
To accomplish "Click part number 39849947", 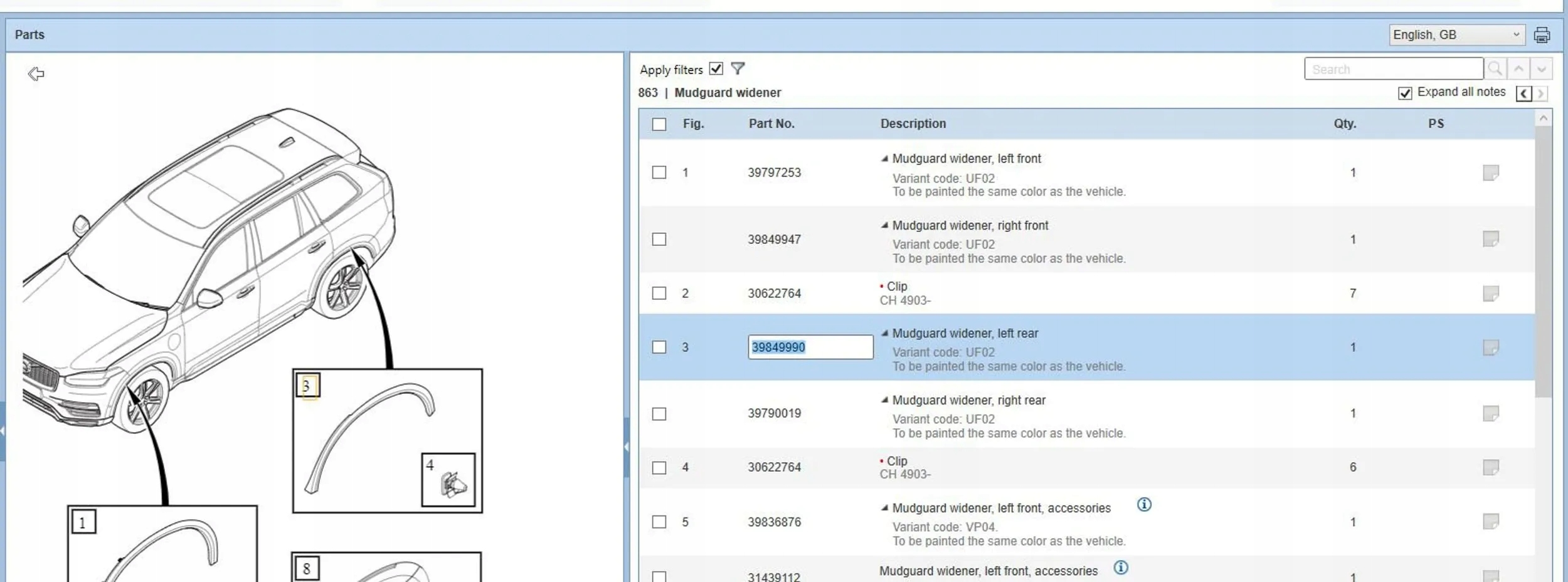I will (774, 240).
